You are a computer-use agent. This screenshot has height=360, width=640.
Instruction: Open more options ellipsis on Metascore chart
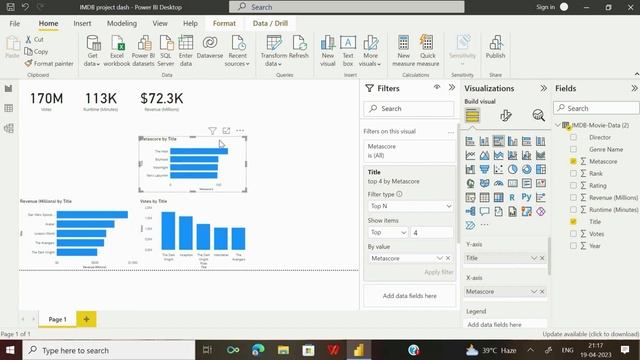coord(240,131)
